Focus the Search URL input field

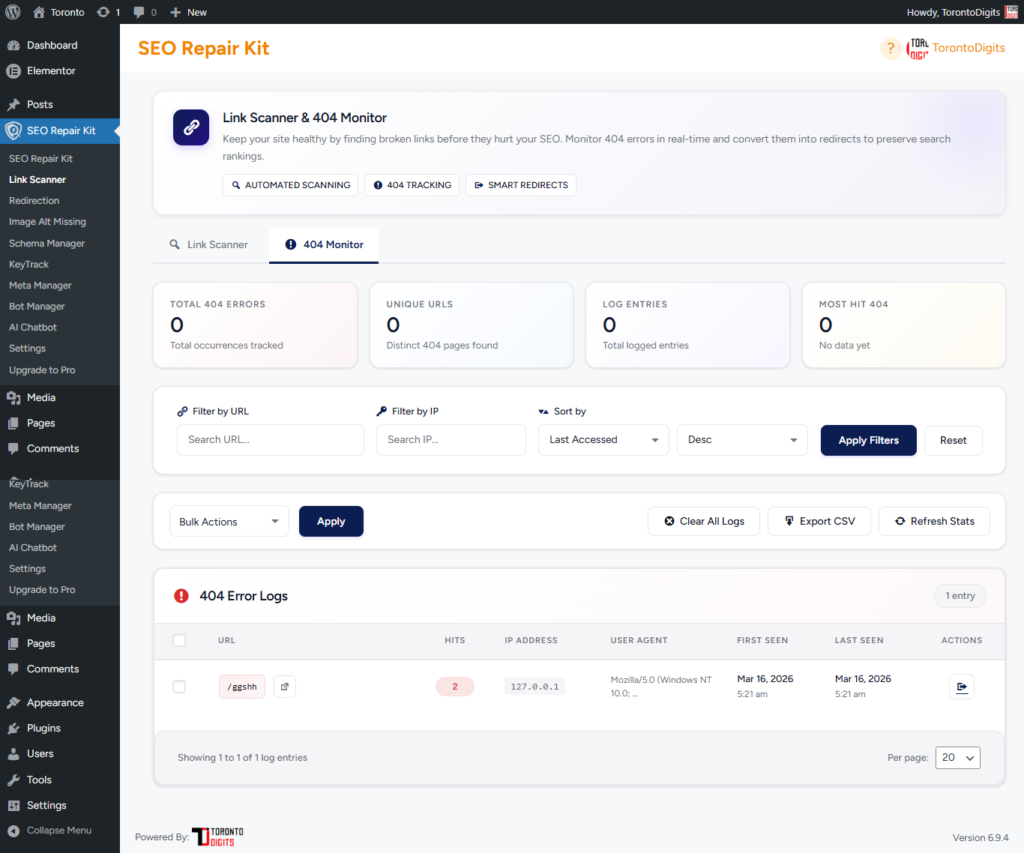270,440
